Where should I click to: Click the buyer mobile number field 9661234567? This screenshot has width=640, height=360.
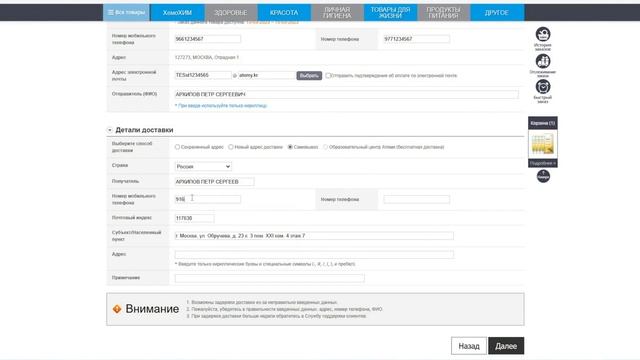pyautogui.click(x=207, y=39)
